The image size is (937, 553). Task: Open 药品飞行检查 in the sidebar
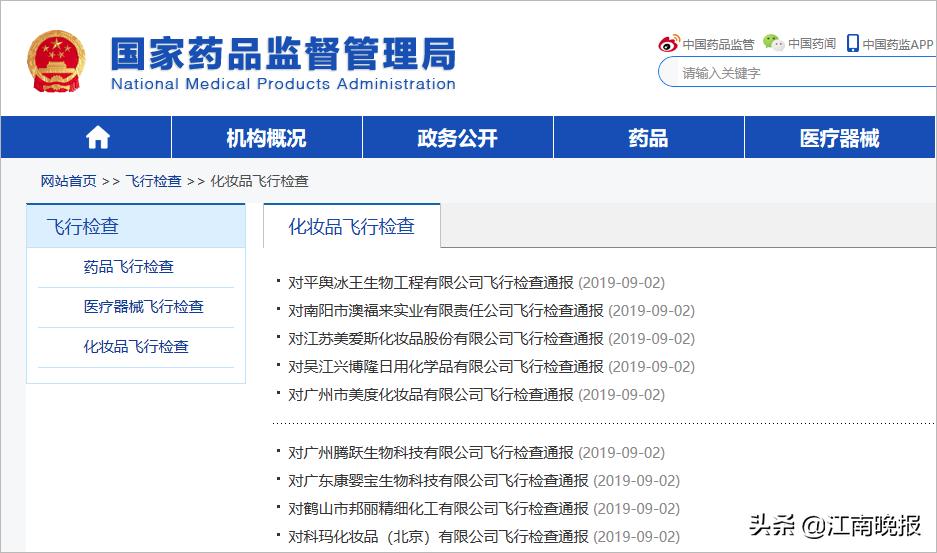tap(128, 267)
